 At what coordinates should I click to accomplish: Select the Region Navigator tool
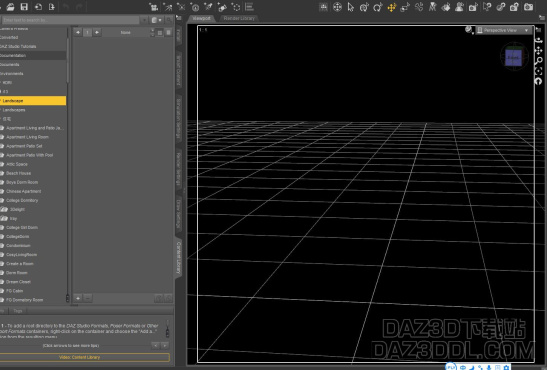460,7
